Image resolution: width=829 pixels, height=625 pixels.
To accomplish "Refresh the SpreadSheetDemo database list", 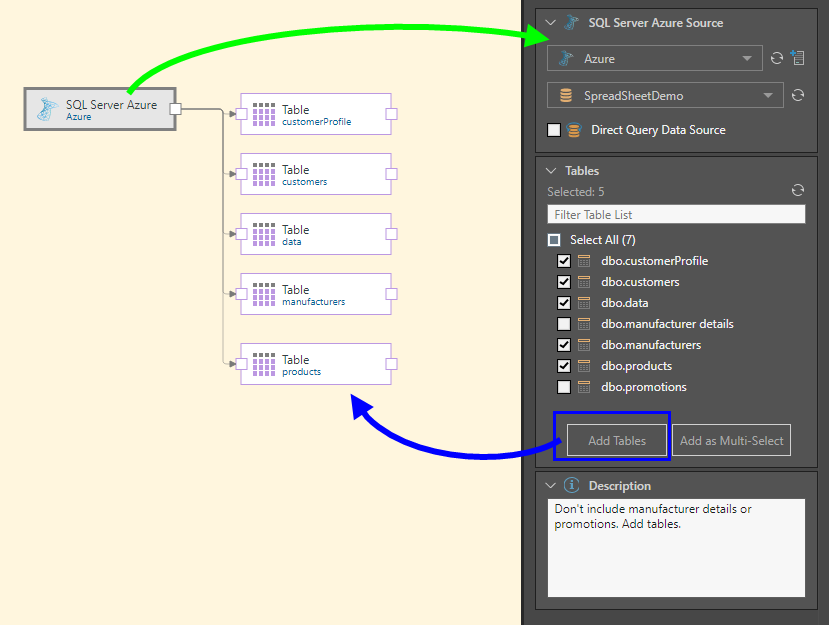I will click(x=797, y=96).
